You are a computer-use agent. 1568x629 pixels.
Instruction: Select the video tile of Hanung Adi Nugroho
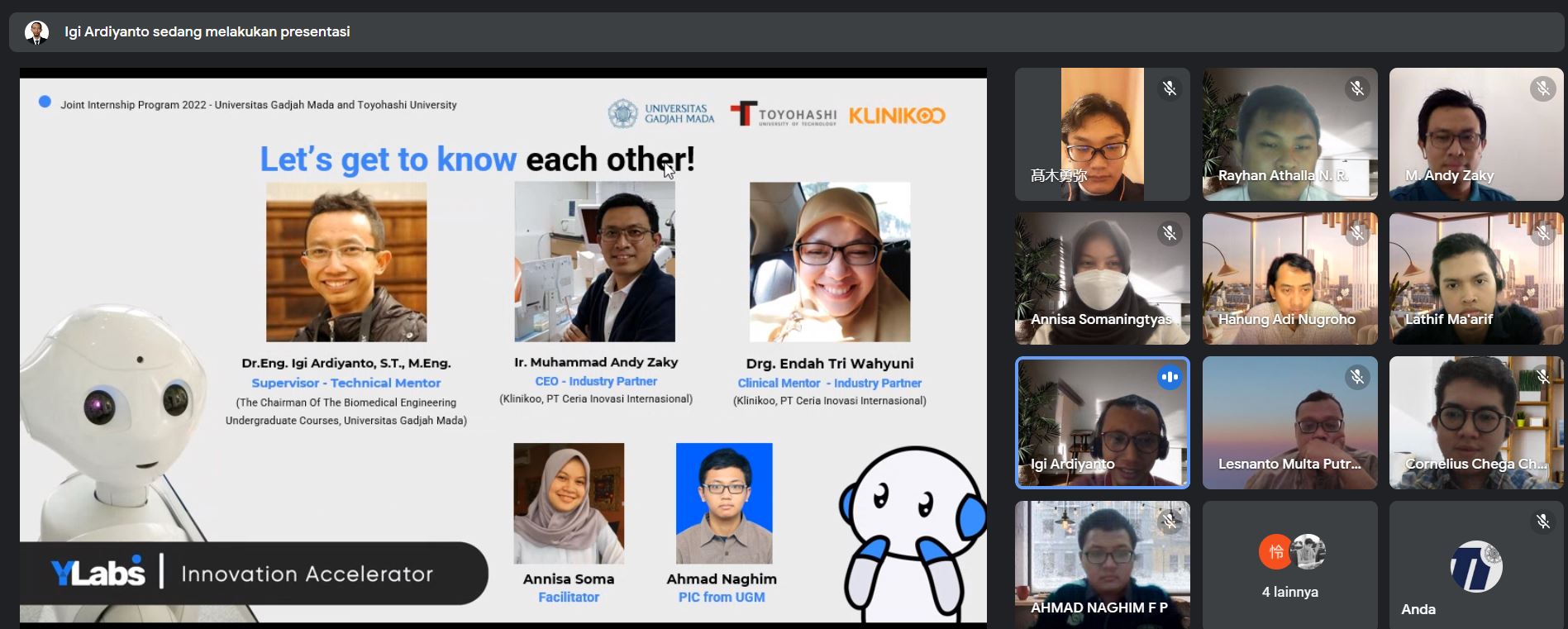[1289, 279]
